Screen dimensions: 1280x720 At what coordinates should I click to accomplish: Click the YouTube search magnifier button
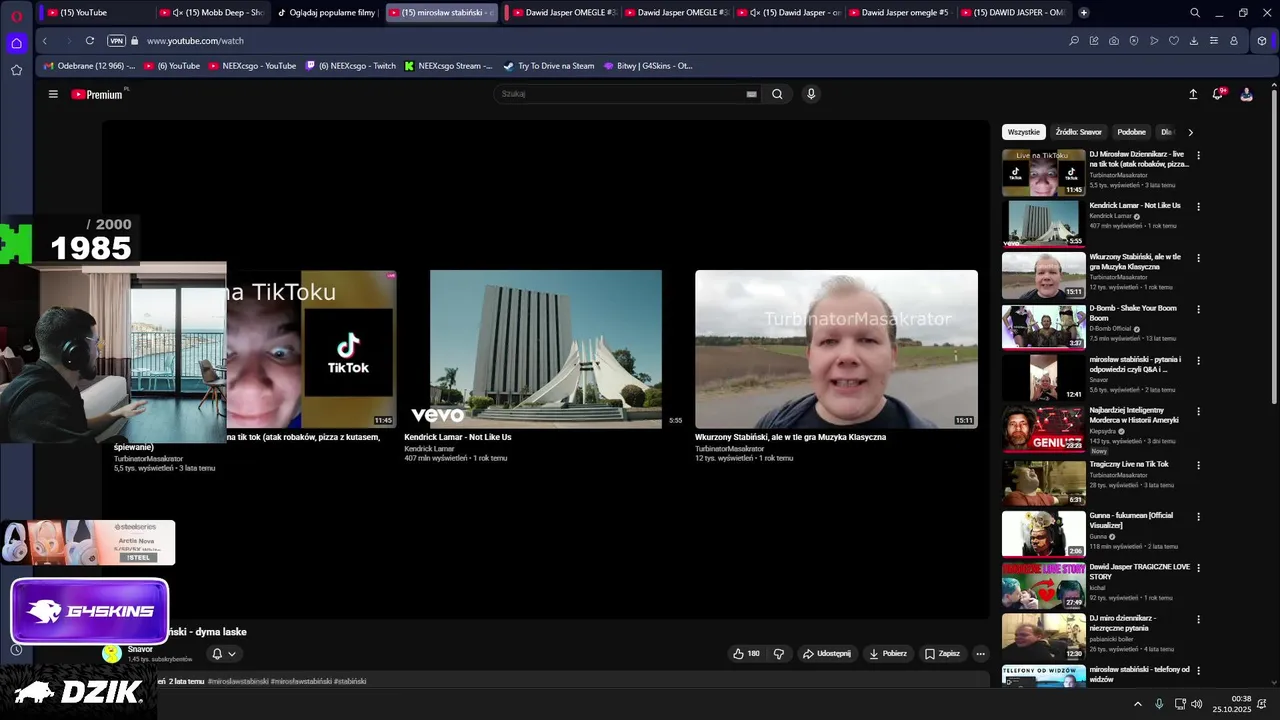(777, 94)
